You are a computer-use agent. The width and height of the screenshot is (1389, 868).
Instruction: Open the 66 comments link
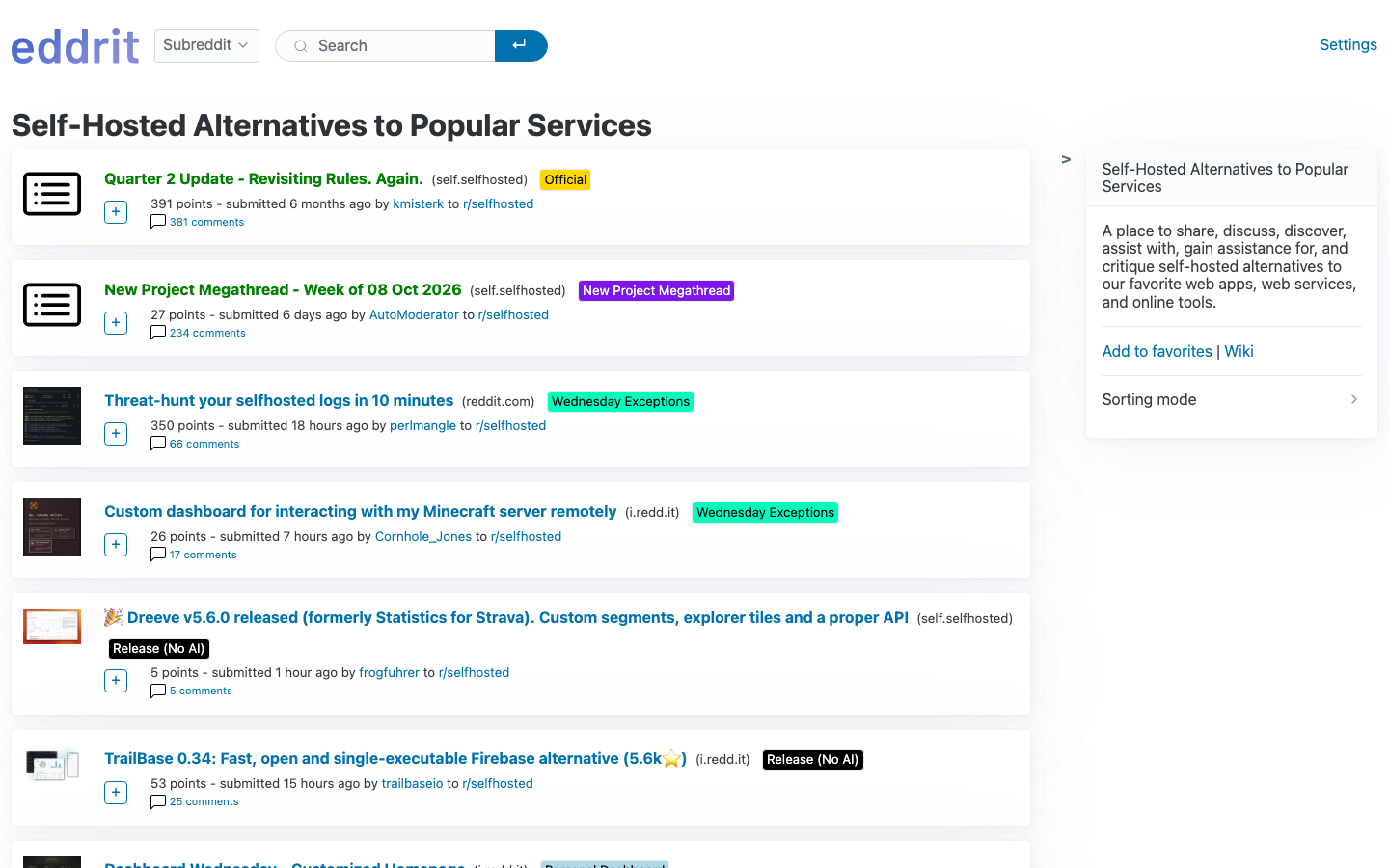[x=204, y=444]
